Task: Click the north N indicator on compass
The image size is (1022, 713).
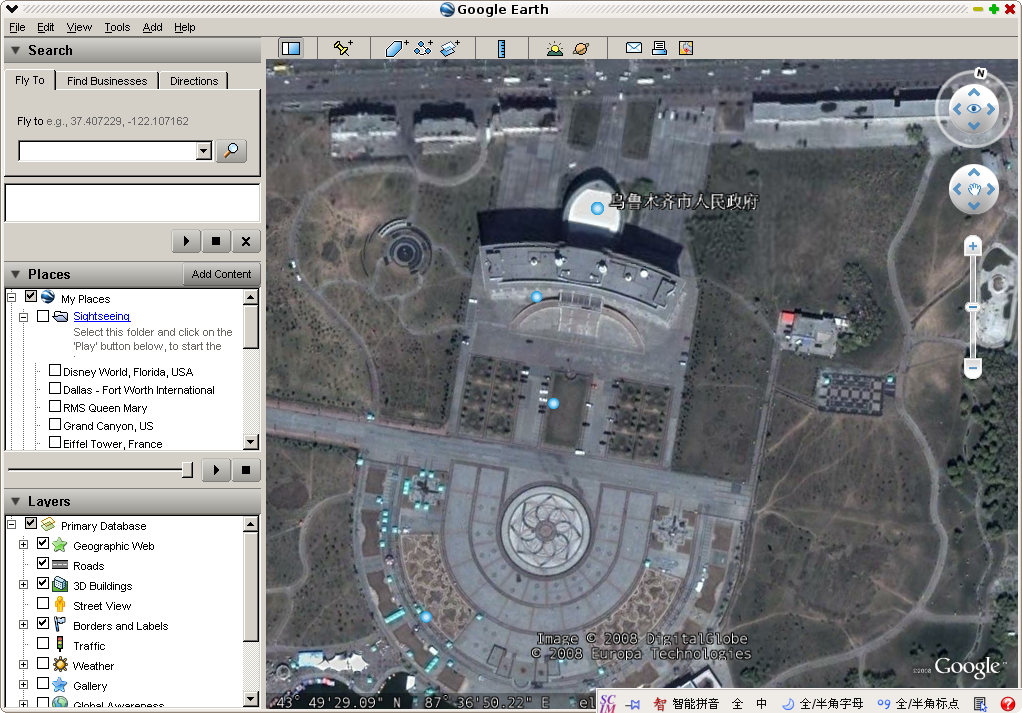Action: pyautogui.click(x=980, y=73)
